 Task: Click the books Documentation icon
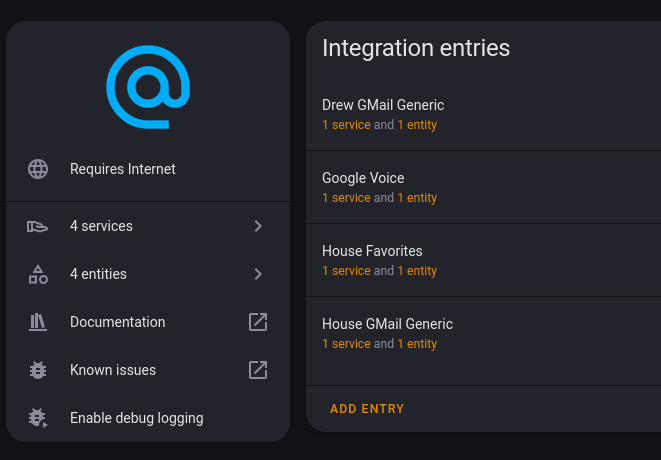coord(38,322)
